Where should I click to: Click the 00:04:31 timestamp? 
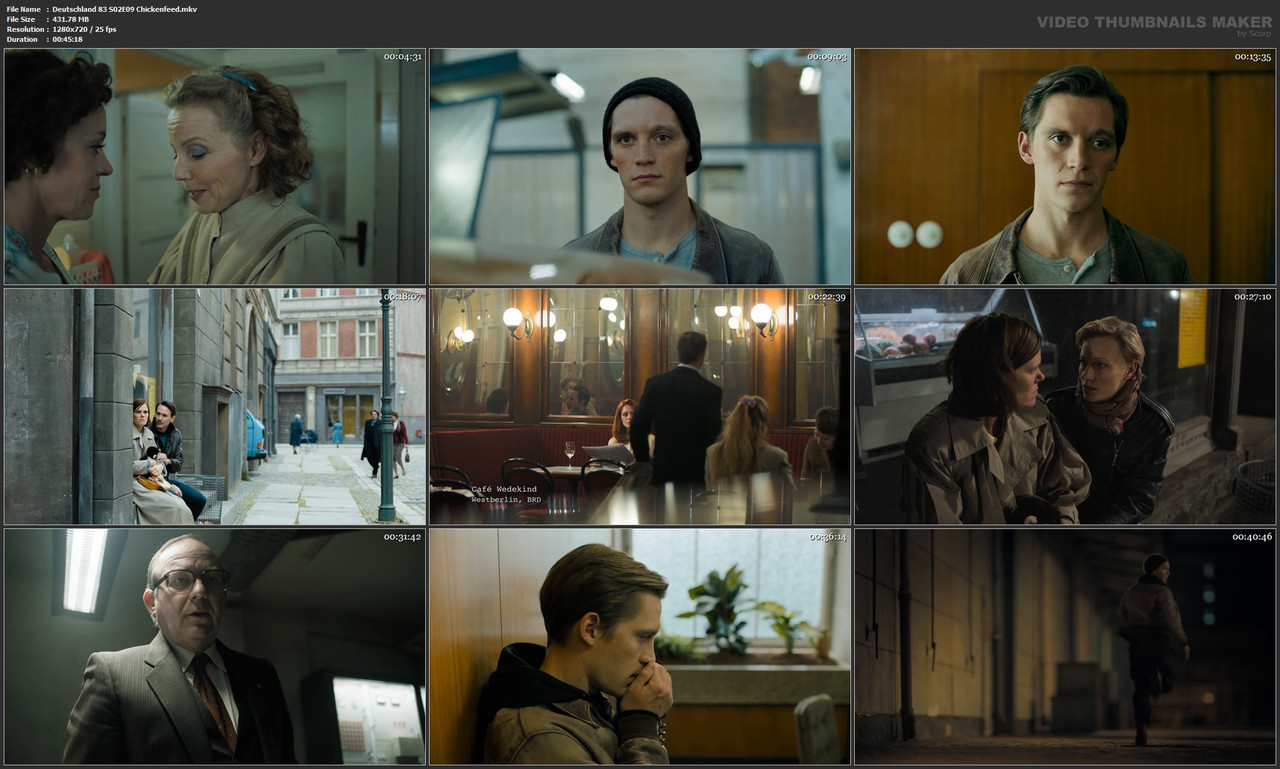[x=402, y=57]
